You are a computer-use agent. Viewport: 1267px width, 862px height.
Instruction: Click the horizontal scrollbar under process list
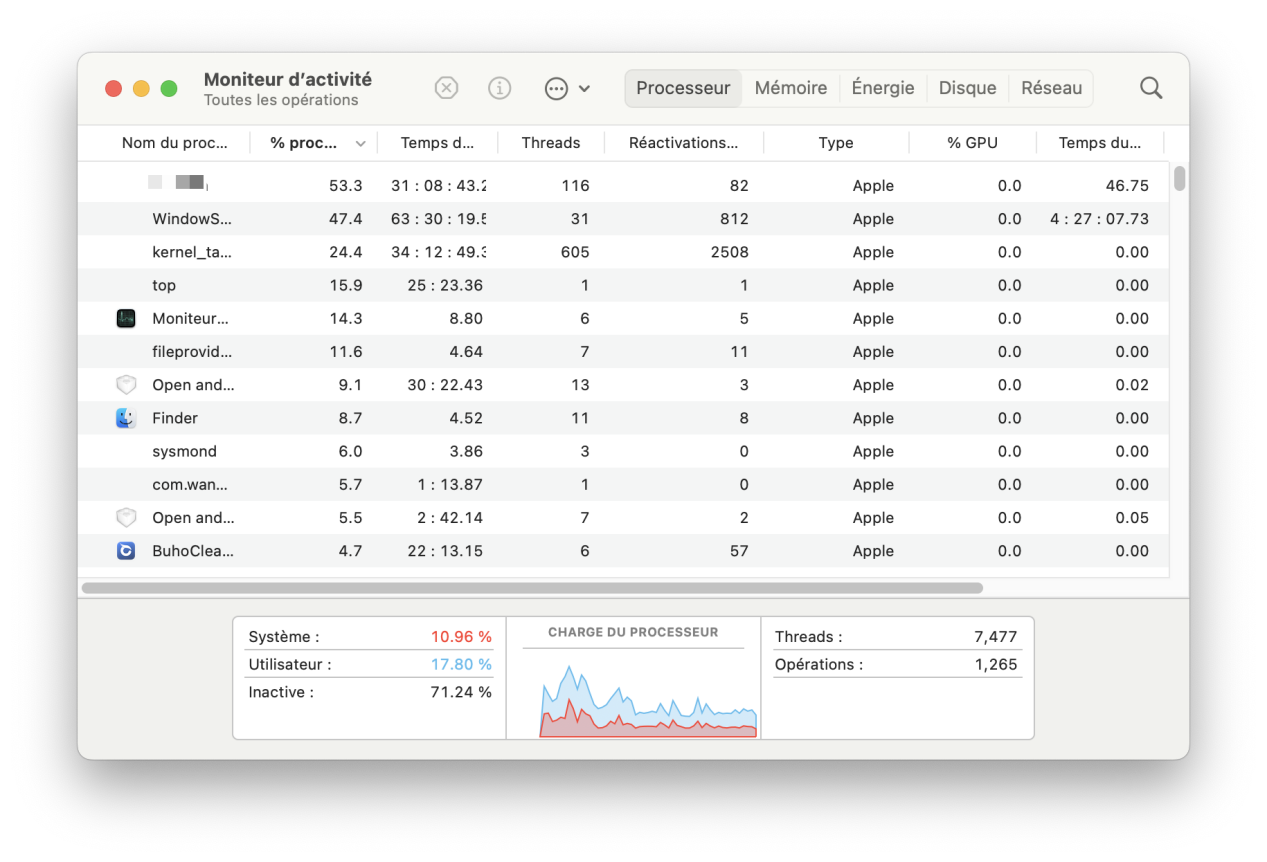[x=532, y=588]
